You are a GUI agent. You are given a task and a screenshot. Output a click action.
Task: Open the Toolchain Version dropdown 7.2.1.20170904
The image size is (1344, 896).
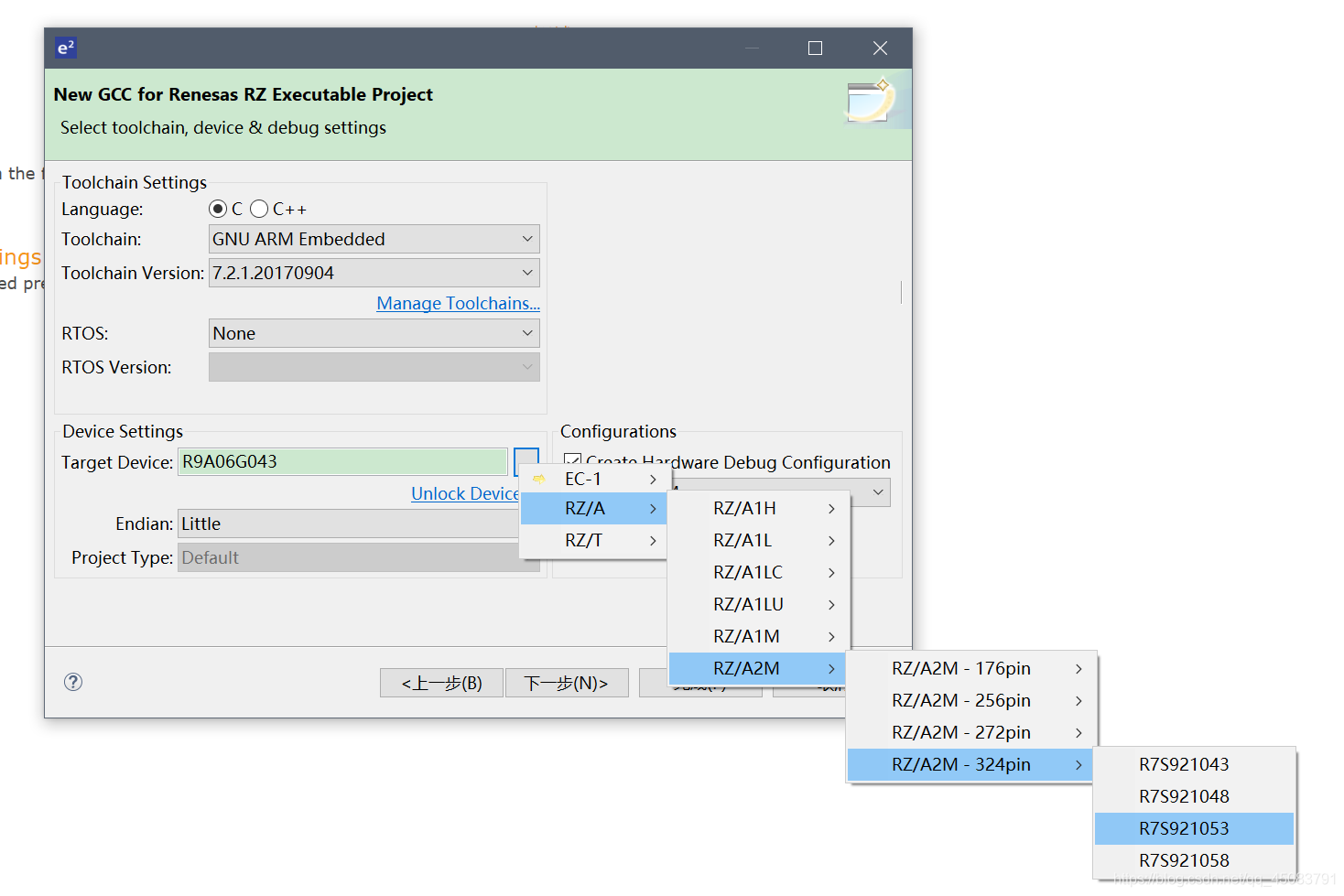click(x=374, y=273)
